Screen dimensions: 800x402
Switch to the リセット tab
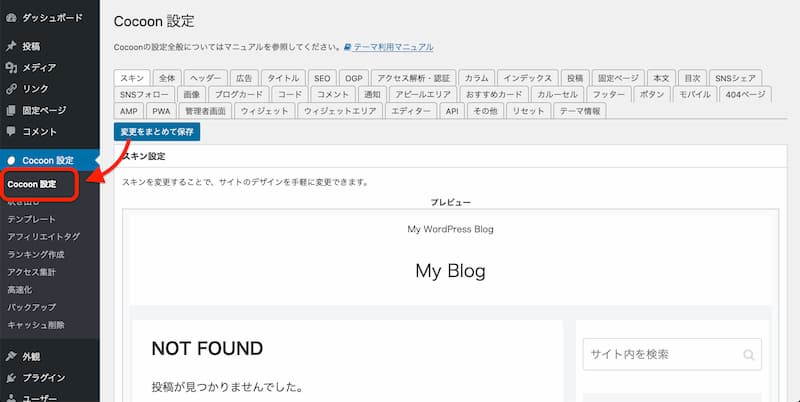point(528,111)
